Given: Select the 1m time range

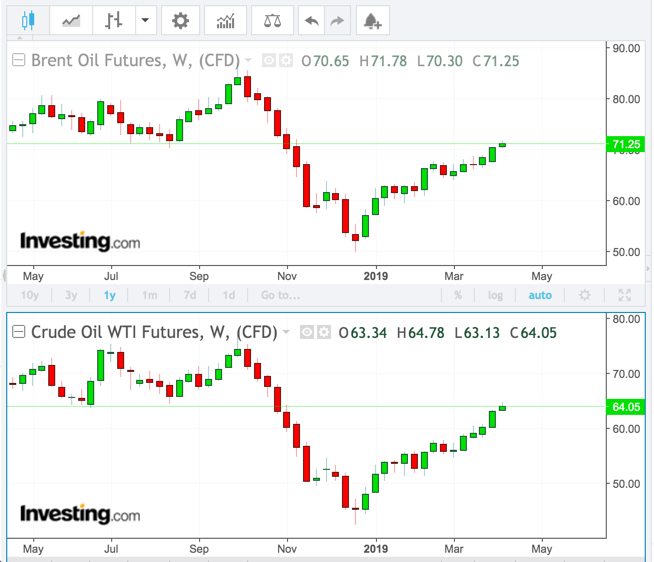Looking at the screenshot, I should 149,295.
